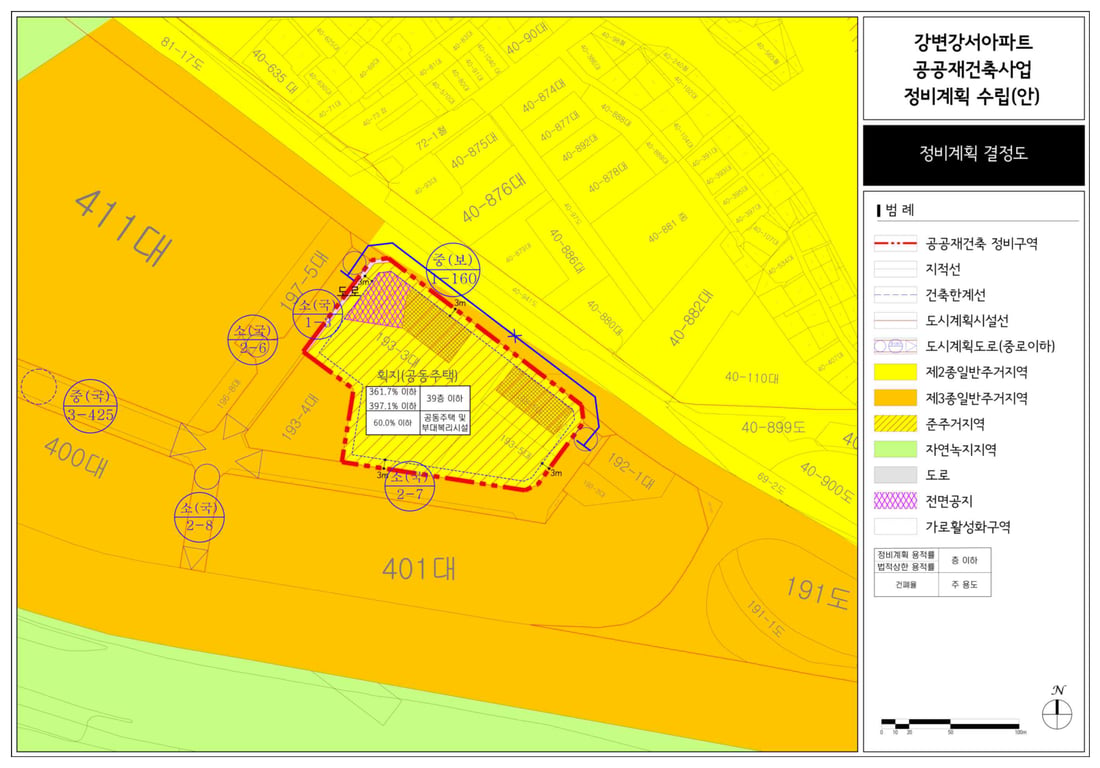Click the 소(국) 2-6 road circle marker
The image size is (1100, 768).
[x=253, y=339]
